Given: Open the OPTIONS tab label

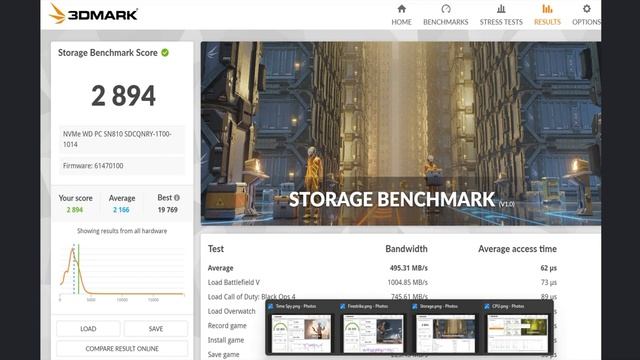Looking at the screenshot, I should pos(586,22).
